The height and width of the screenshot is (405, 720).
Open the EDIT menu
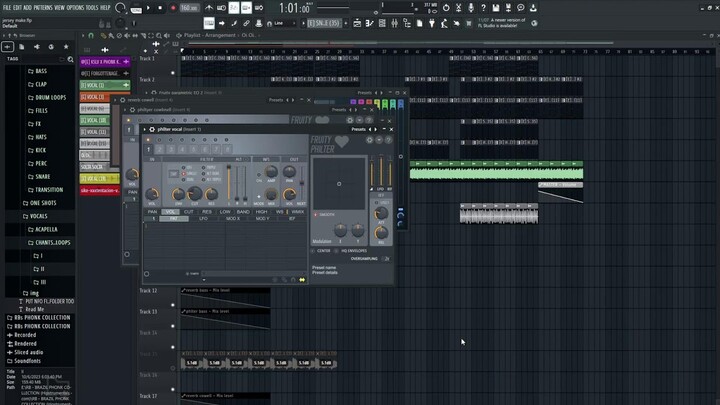[x=17, y=8]
